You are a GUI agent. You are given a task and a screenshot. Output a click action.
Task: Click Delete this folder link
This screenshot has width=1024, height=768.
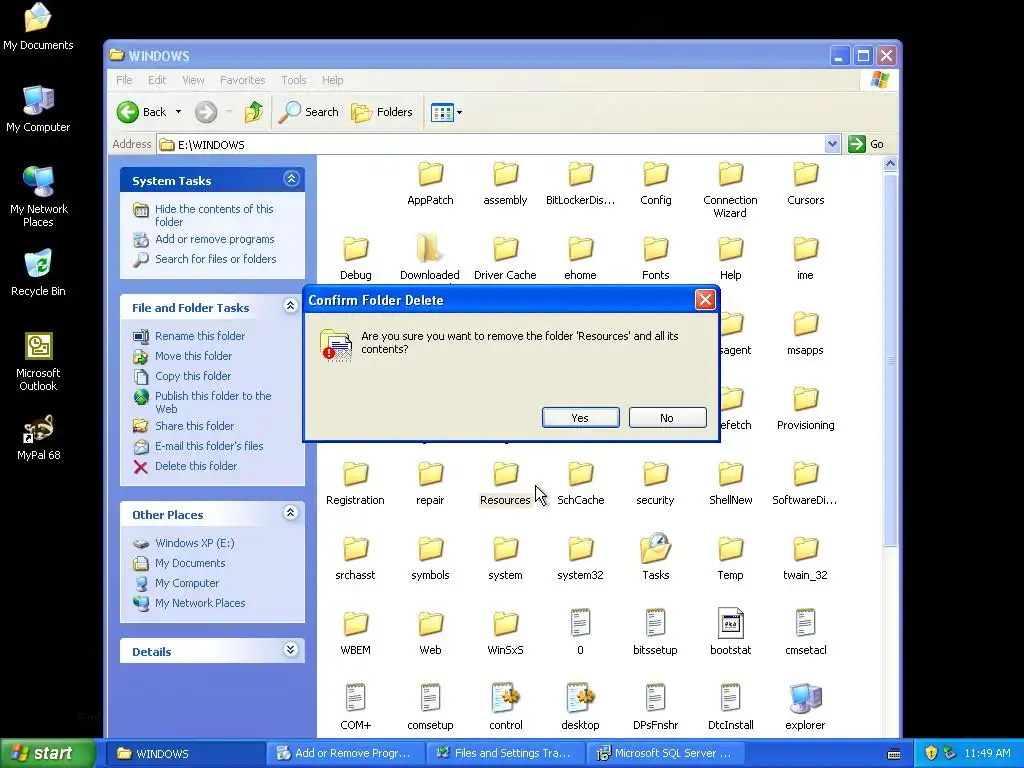click(196, 466)
